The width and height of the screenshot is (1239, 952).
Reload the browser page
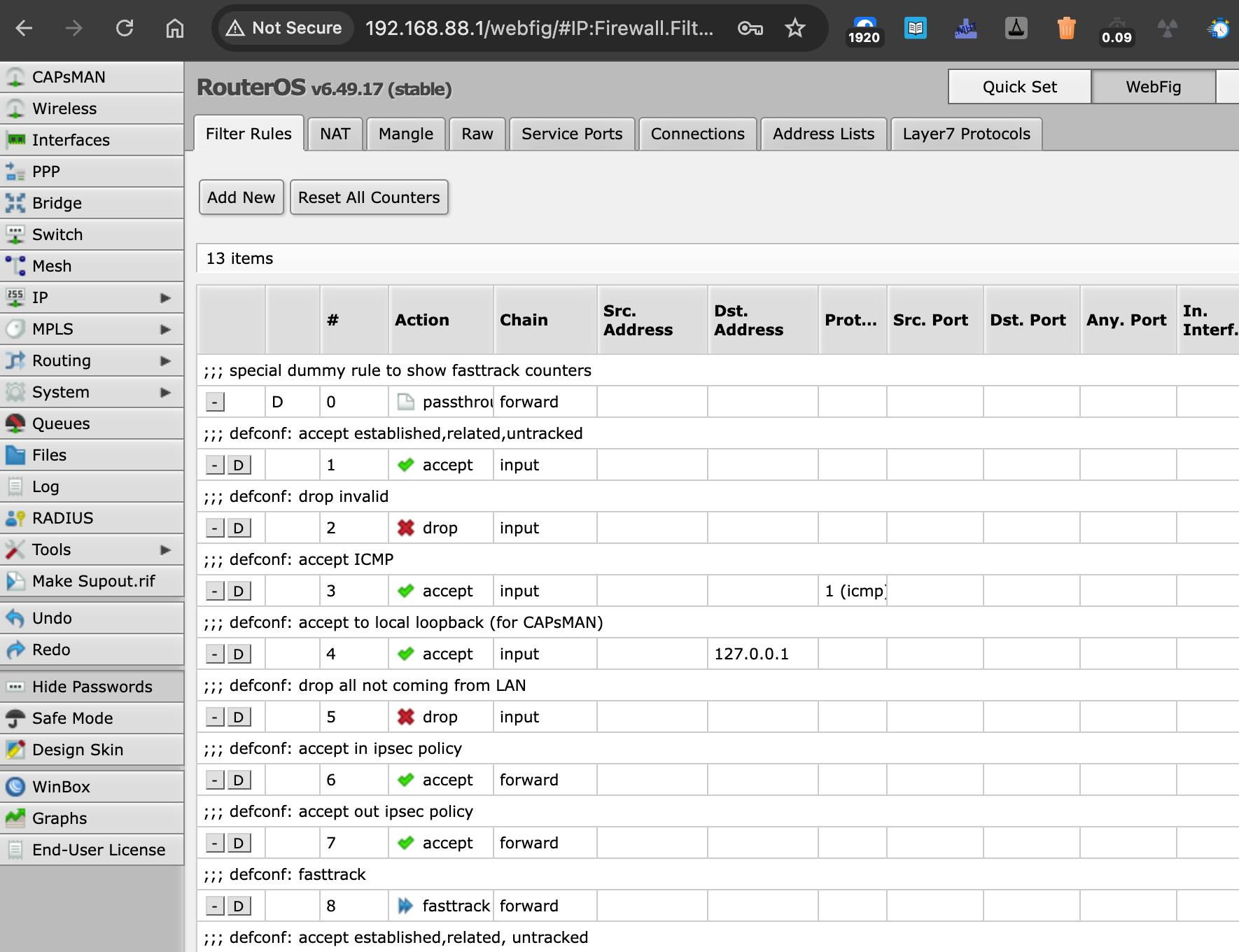pyautogui.click(x=125, y=28)
